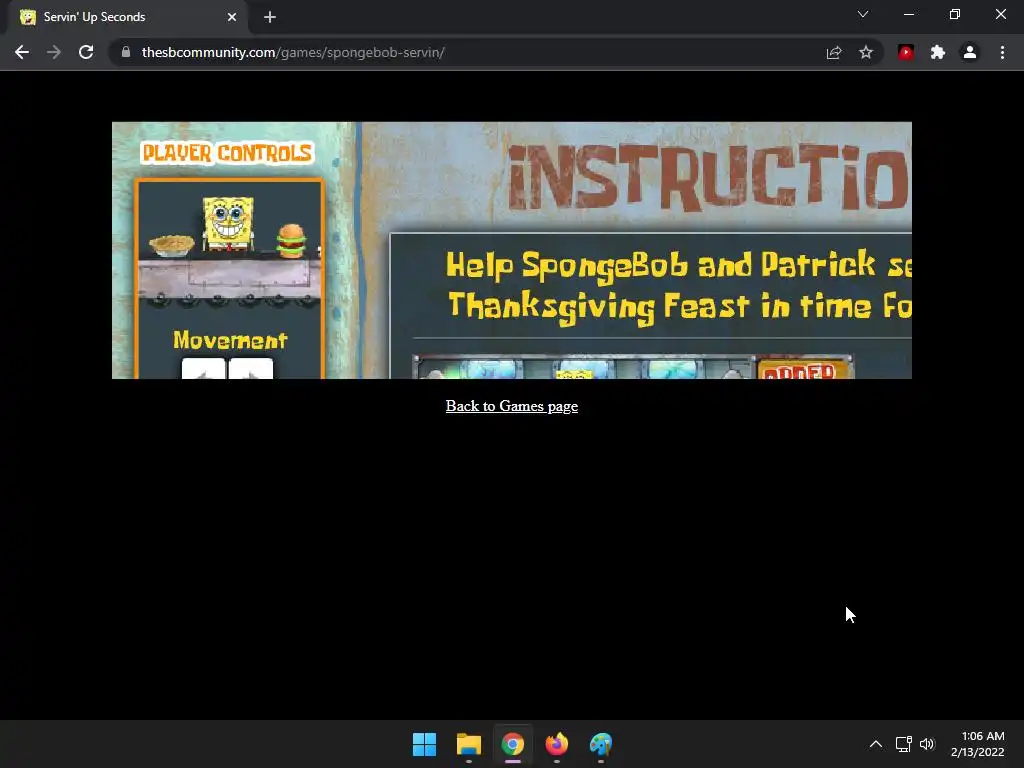Click the Instructions title text

pos(709,178)
